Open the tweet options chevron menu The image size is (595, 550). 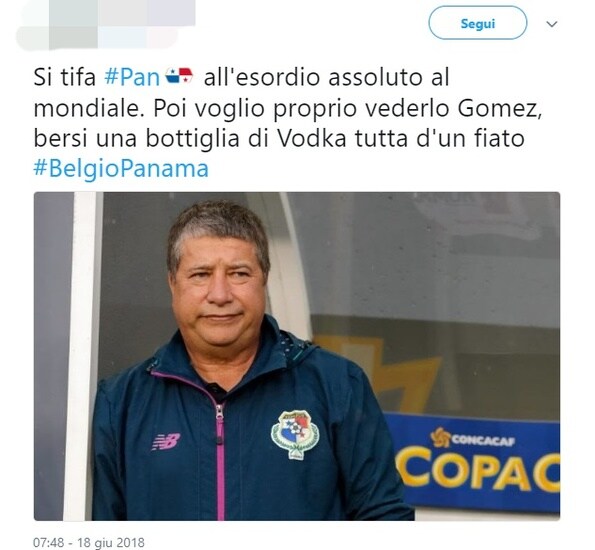(x=551, y=24)
